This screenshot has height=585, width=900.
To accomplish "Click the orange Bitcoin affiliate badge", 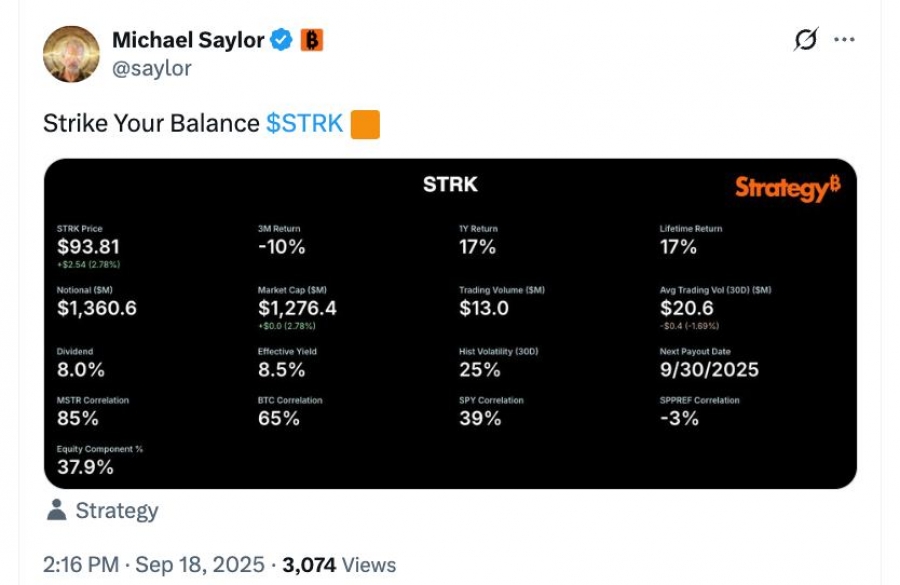I will tap(312, 41).
